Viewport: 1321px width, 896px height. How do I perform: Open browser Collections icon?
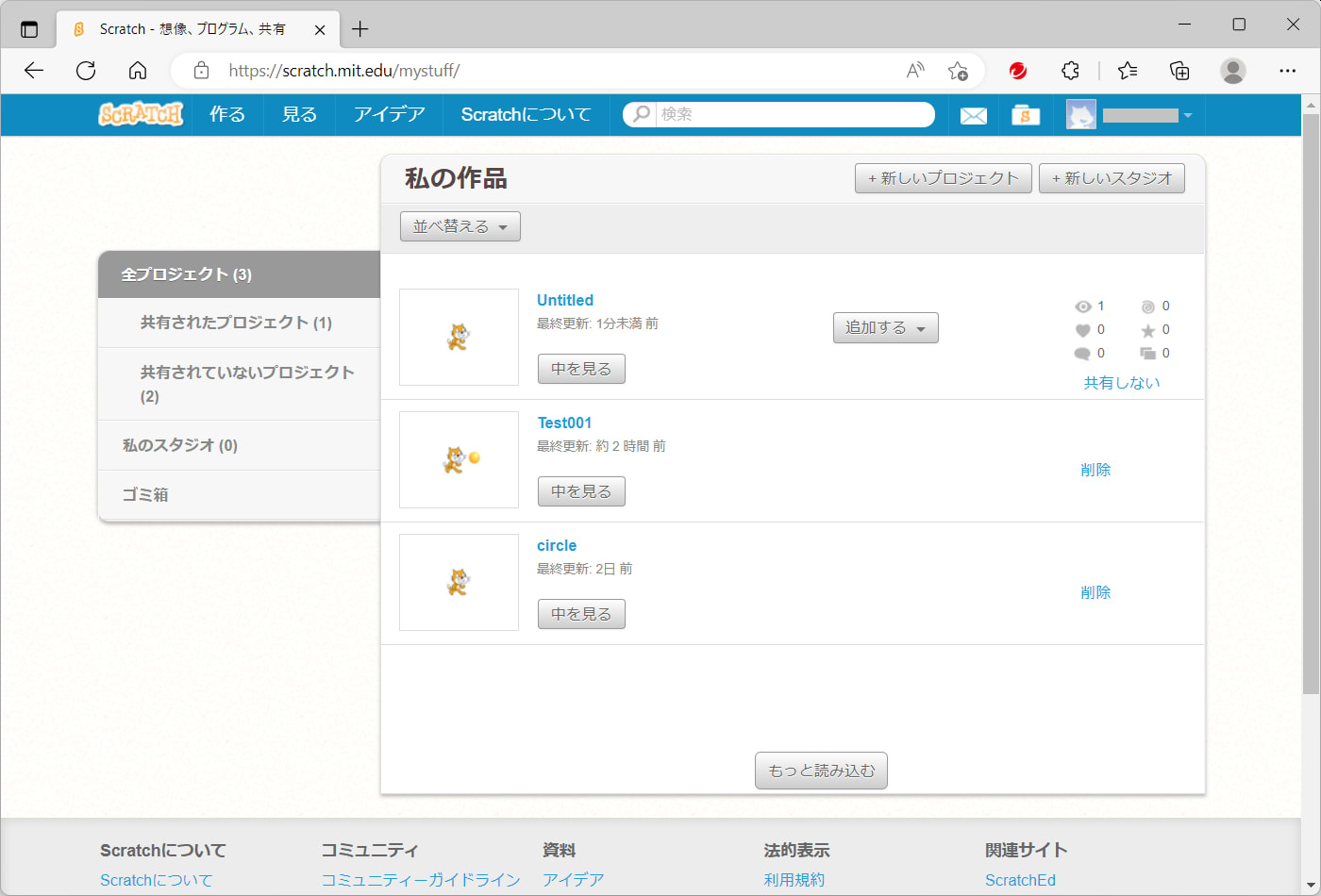pos(1179,71)
